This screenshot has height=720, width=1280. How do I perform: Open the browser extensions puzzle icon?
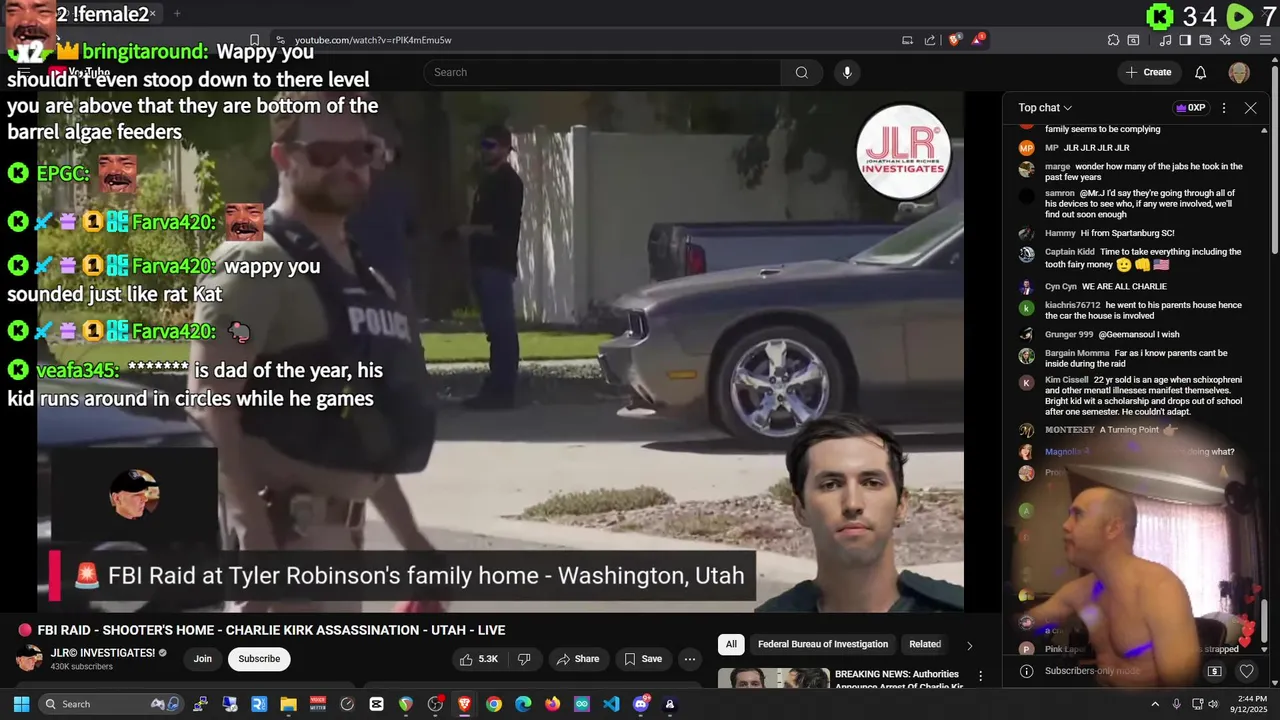[1113, 40]
